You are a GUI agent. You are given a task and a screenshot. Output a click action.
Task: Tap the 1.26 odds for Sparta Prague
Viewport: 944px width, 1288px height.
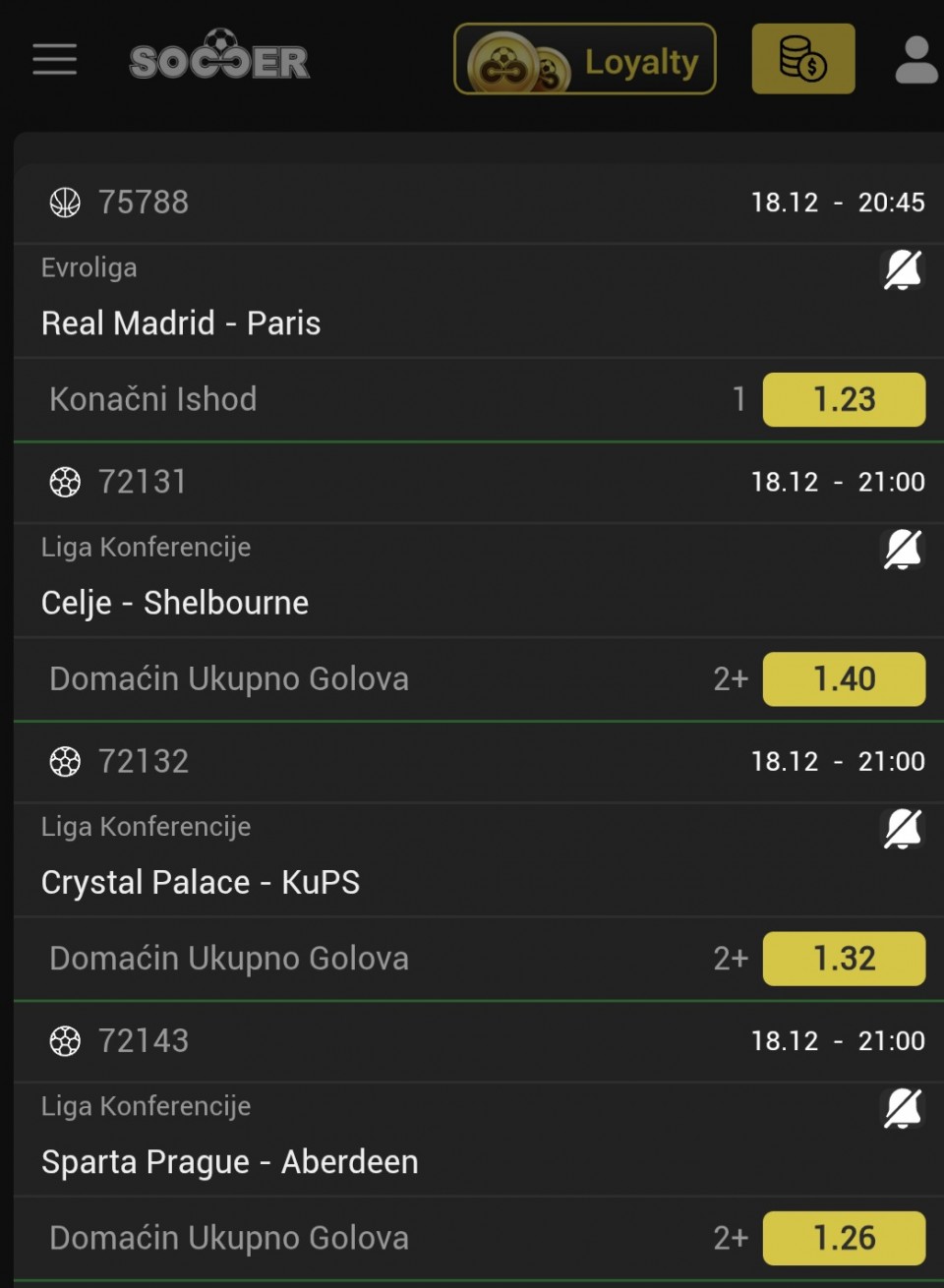pos(844,1238)
